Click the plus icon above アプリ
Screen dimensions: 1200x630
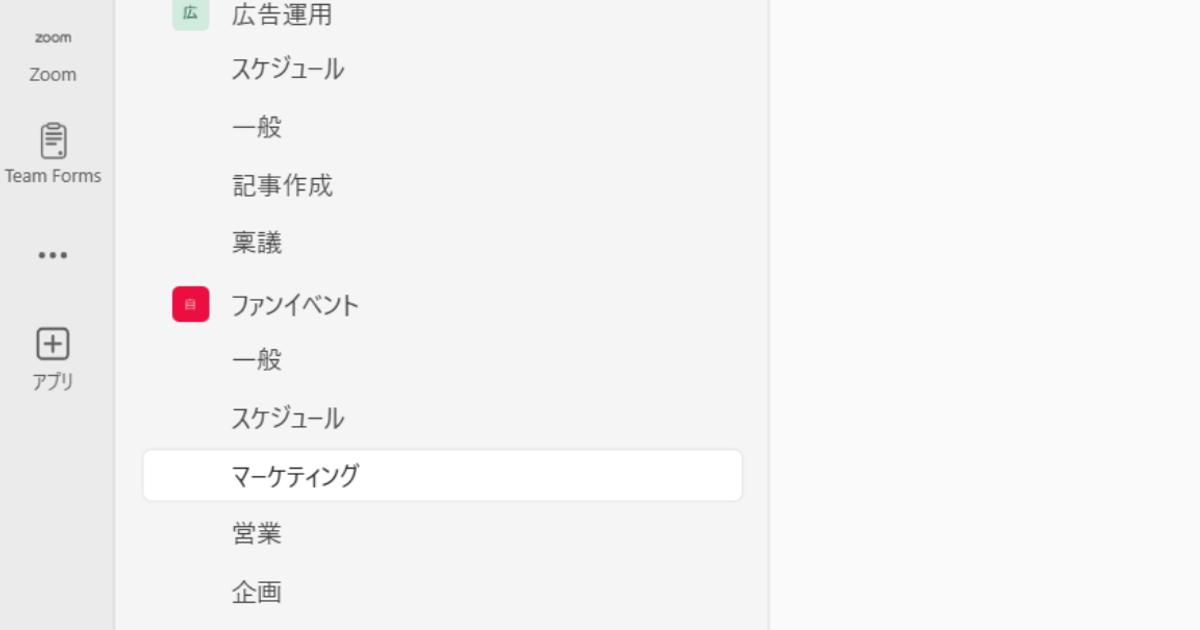pyautogui.click(x=52, y=343)
